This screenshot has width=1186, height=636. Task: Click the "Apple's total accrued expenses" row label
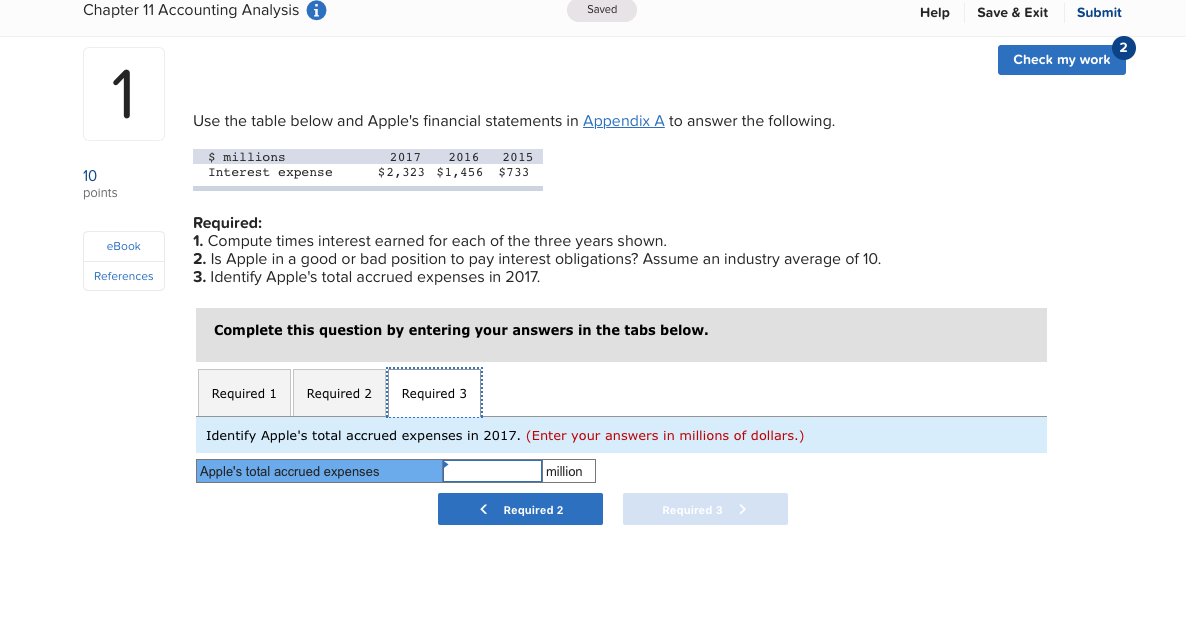pyautogui.click(x=319, y=471)
